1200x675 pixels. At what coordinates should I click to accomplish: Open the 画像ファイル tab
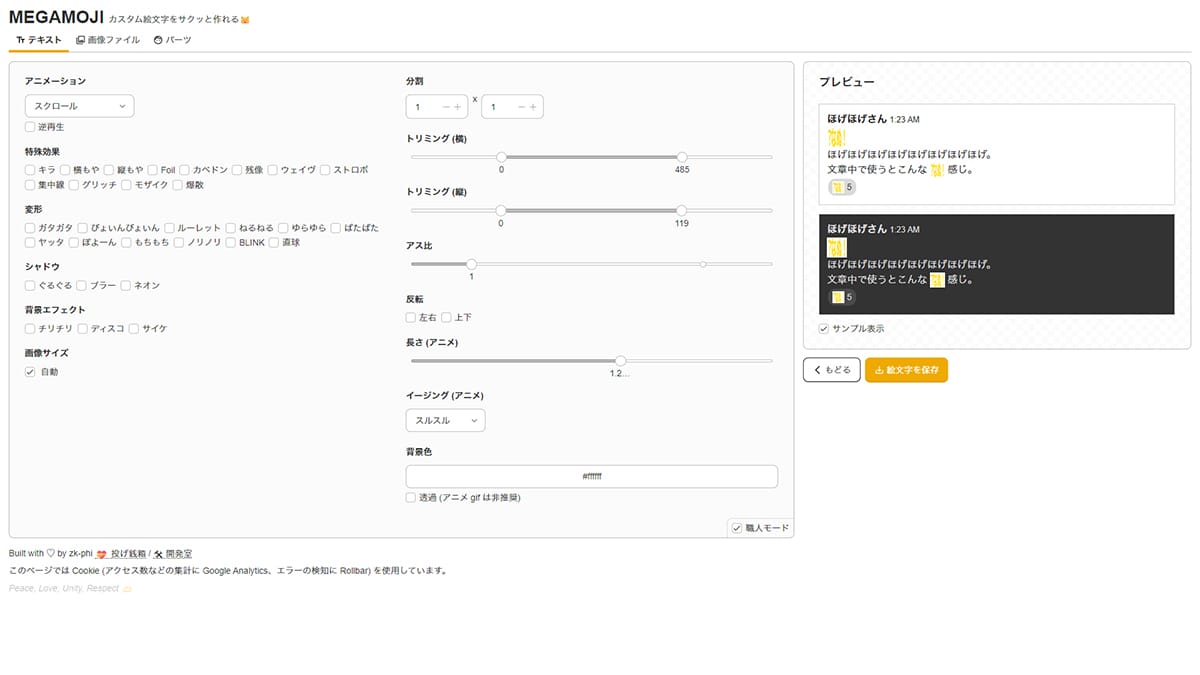[108, 40]
